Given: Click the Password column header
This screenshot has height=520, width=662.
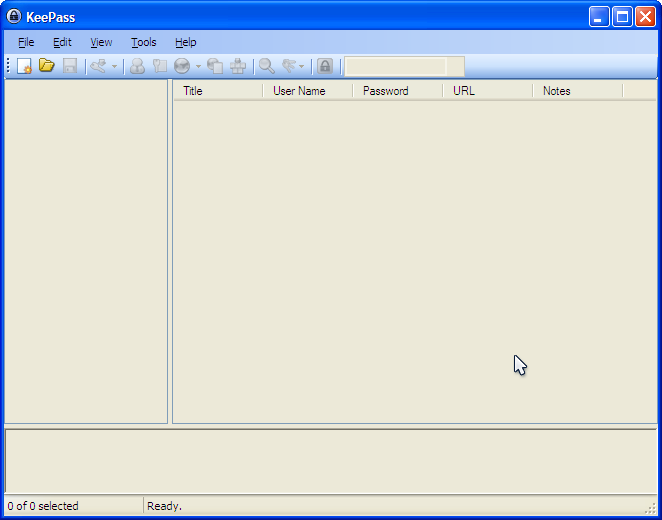Looking at the screenshot, I should pyautogui.click(x=398, y=91).
